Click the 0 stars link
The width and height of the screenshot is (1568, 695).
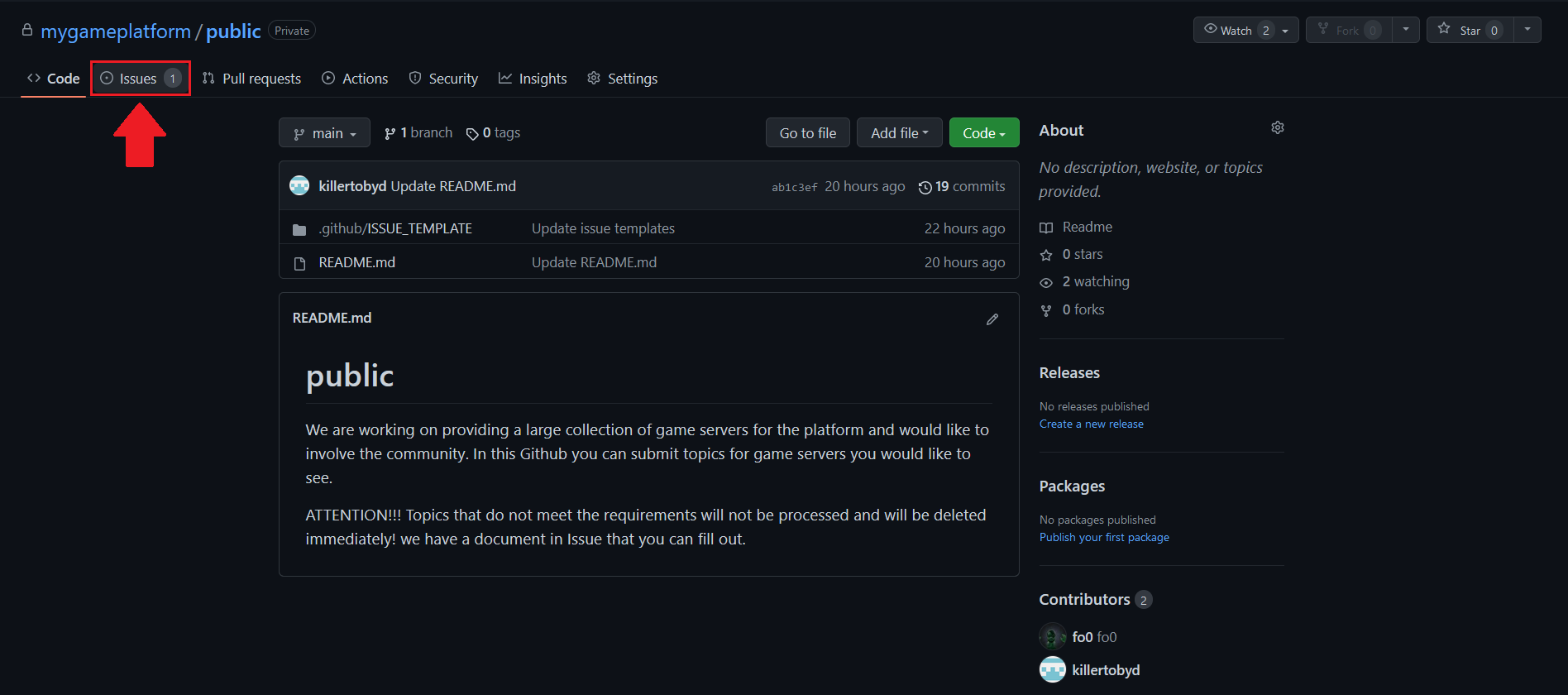click(x=1083, y=254)
